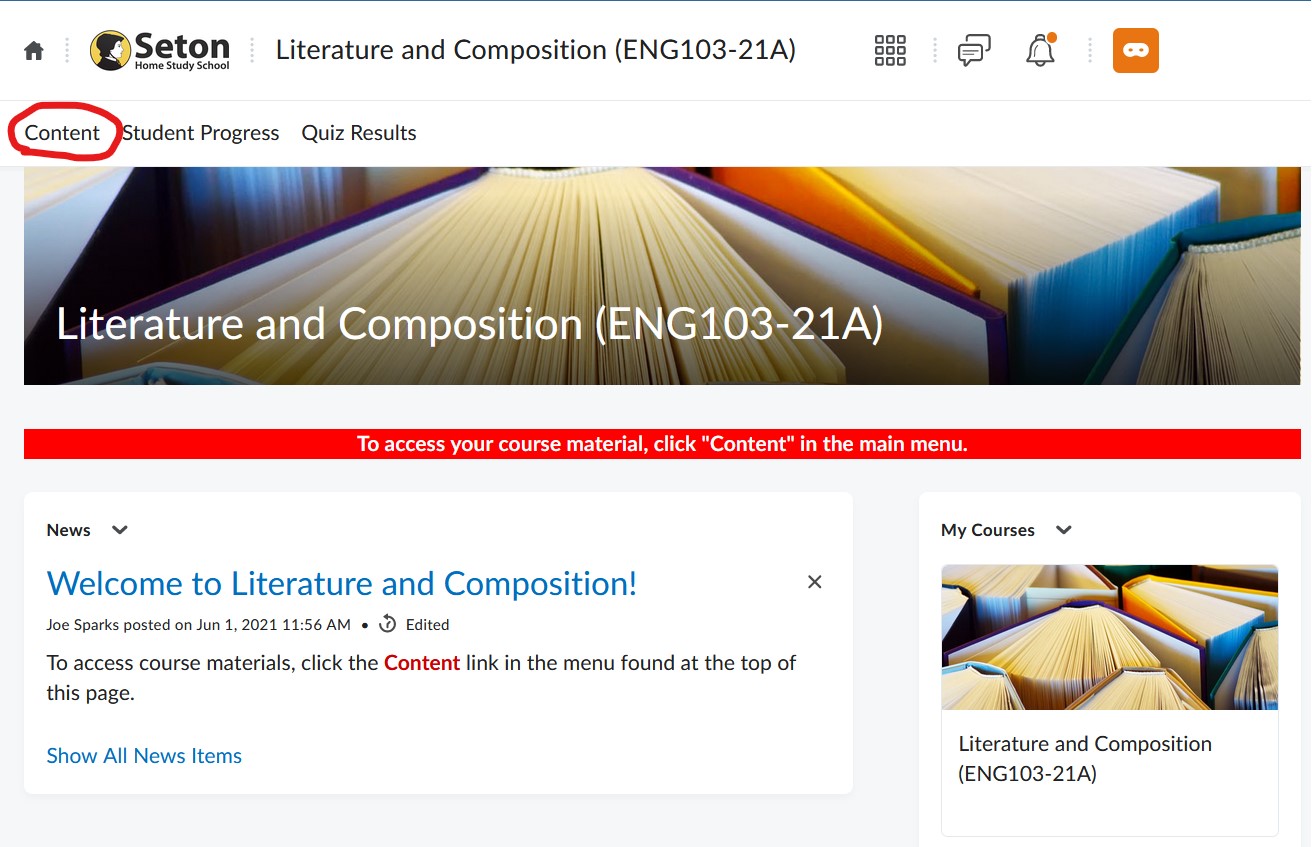Click the Seton Home Study School logo
This screenshot has width=1312, height=847.
[160, 51]
